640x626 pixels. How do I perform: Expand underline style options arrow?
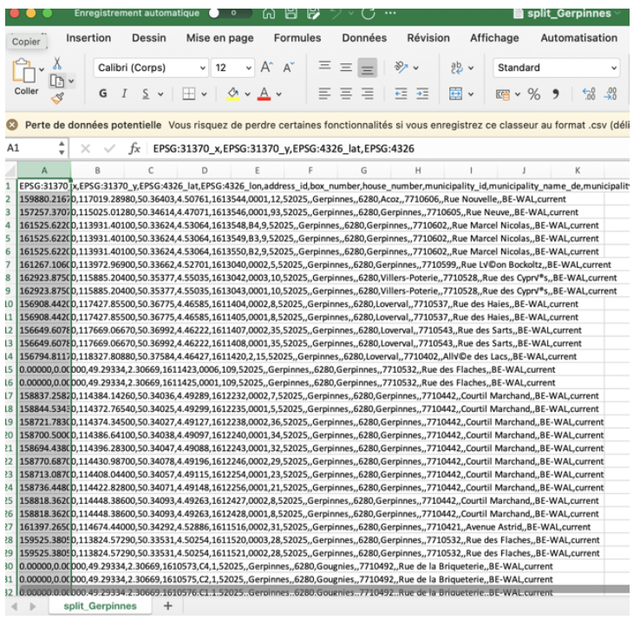[161, 94]
